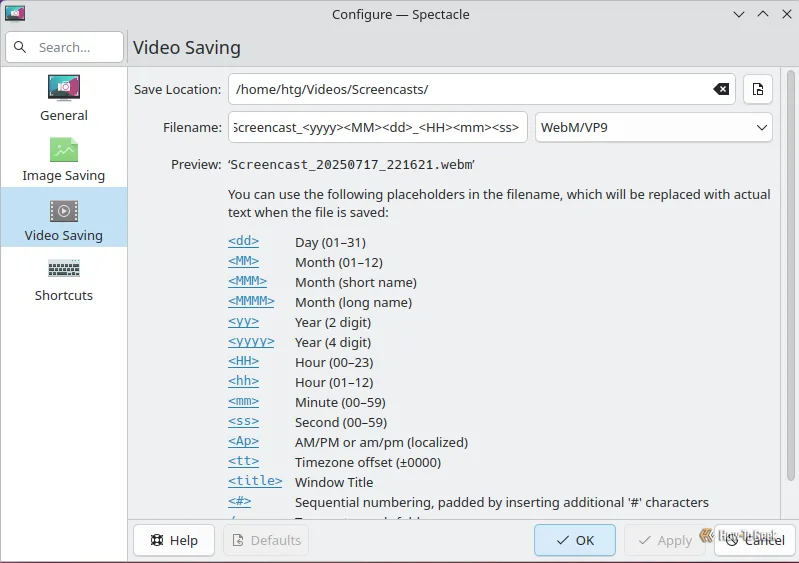Select the Video Saving sidebar icon

(64, 211)
